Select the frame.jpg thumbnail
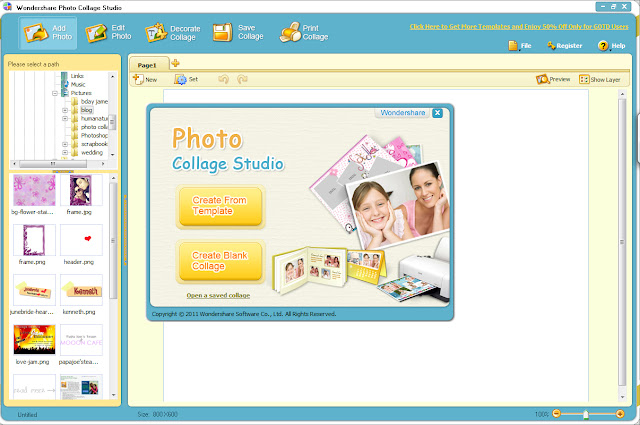This screenshot has height=425, width=640. click(x=81, y=190)
